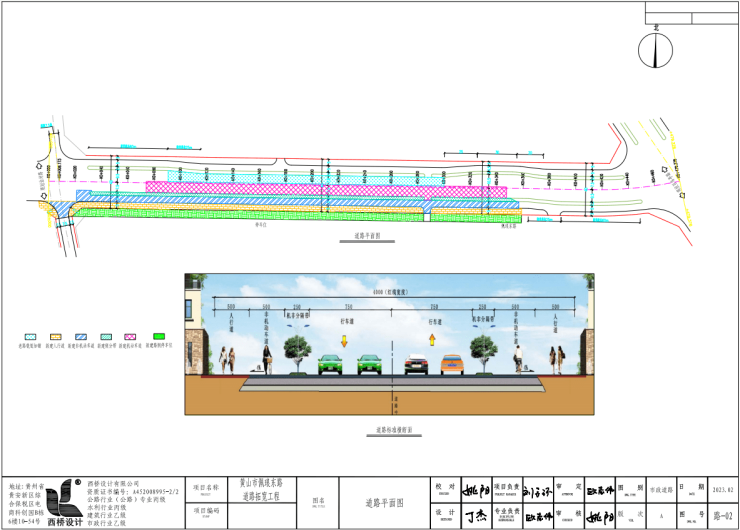Viewport: 740px width, 530px height.
Task: Click the signature beside 校对
Action: (x=476, y=491)
